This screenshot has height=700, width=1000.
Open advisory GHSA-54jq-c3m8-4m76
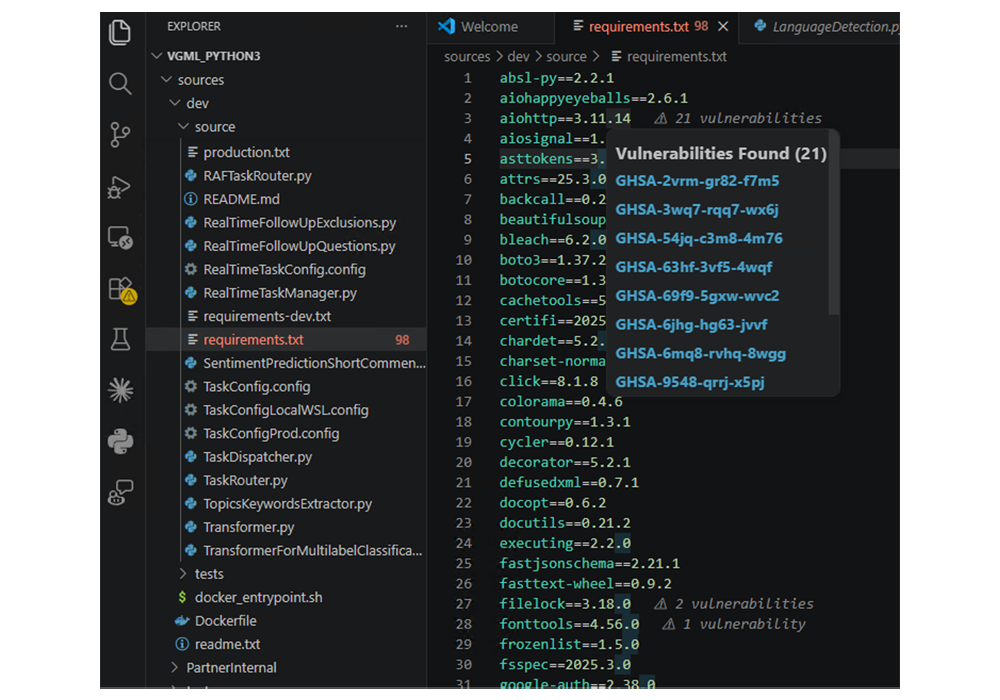(x=699, y=238)
